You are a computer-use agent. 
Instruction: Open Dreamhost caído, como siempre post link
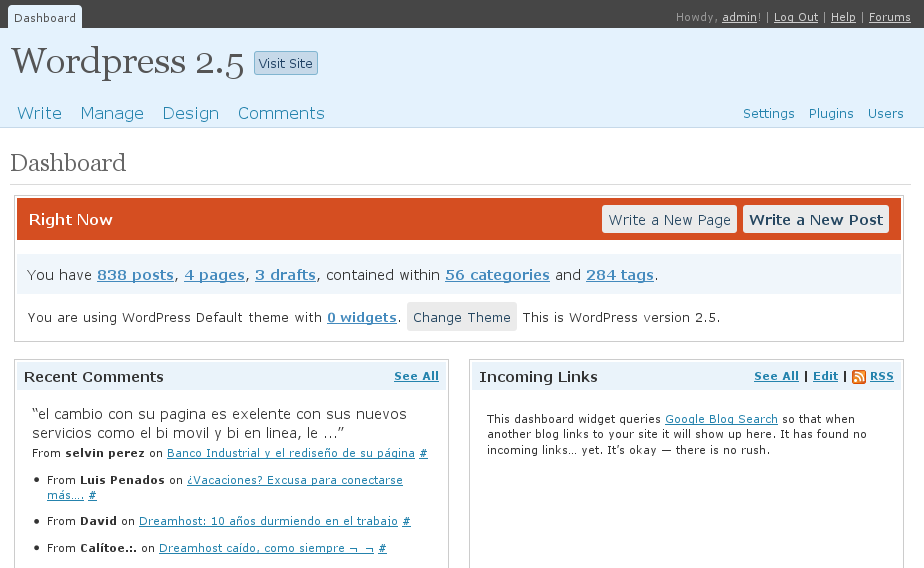pyautogui.click(x=266, y=548)
